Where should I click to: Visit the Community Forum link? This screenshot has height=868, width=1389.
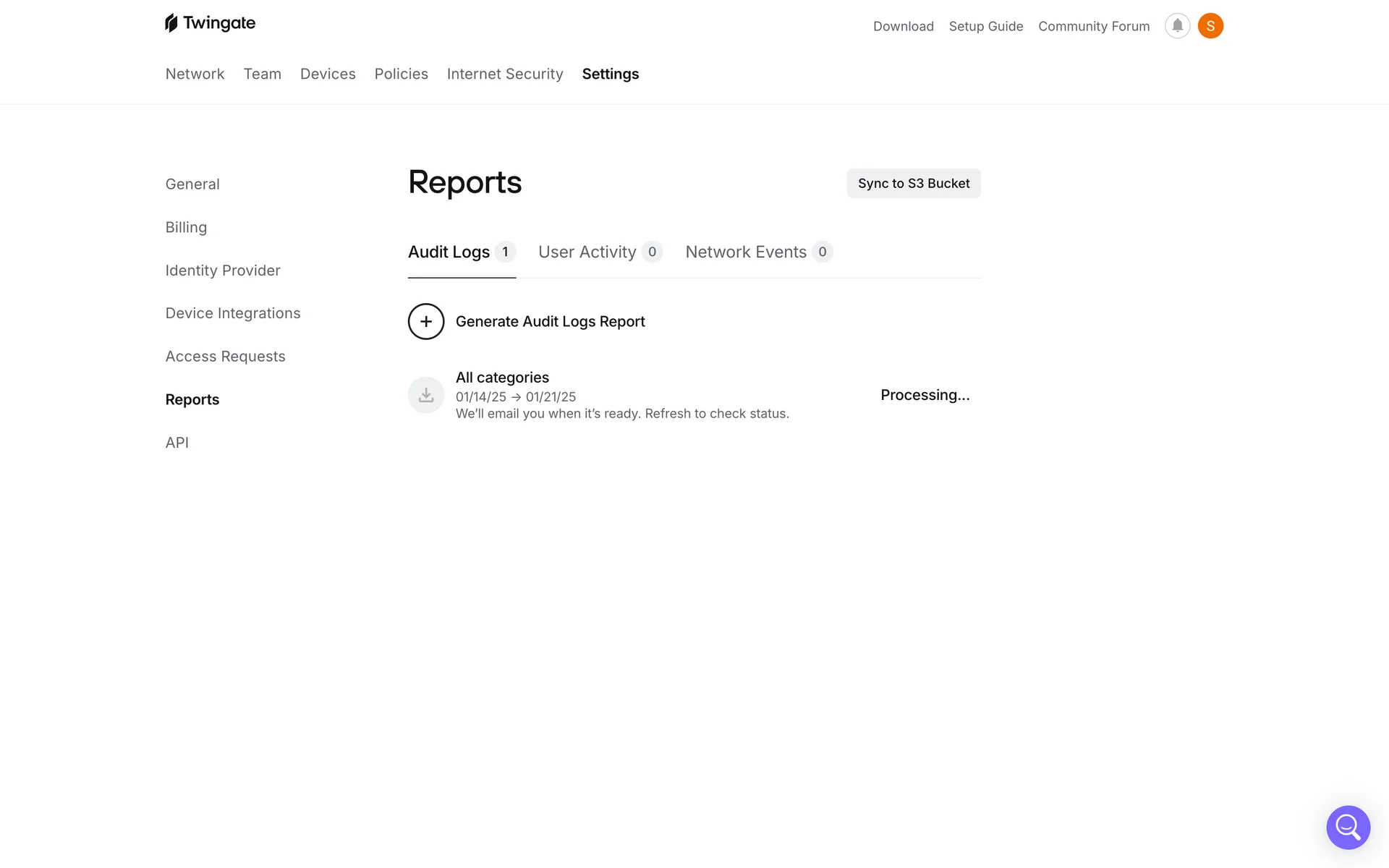1094,26
